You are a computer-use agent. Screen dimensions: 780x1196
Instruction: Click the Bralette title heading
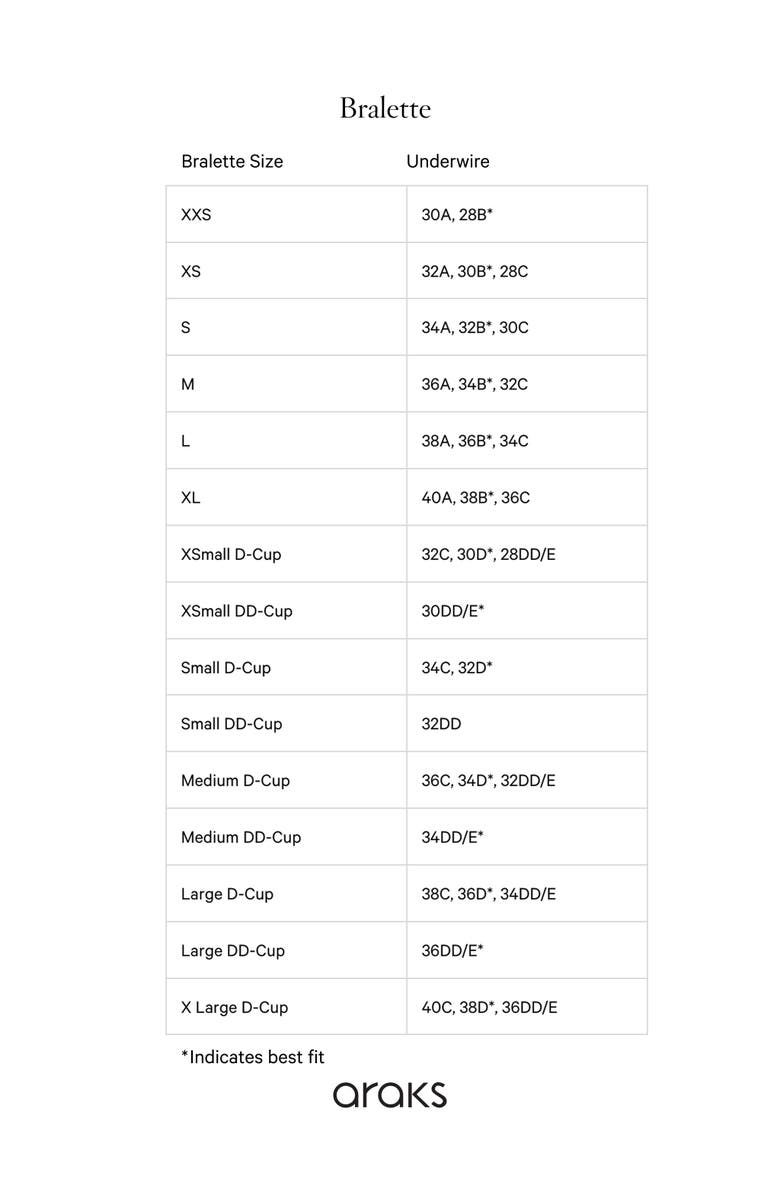click(x=385, y=108)
